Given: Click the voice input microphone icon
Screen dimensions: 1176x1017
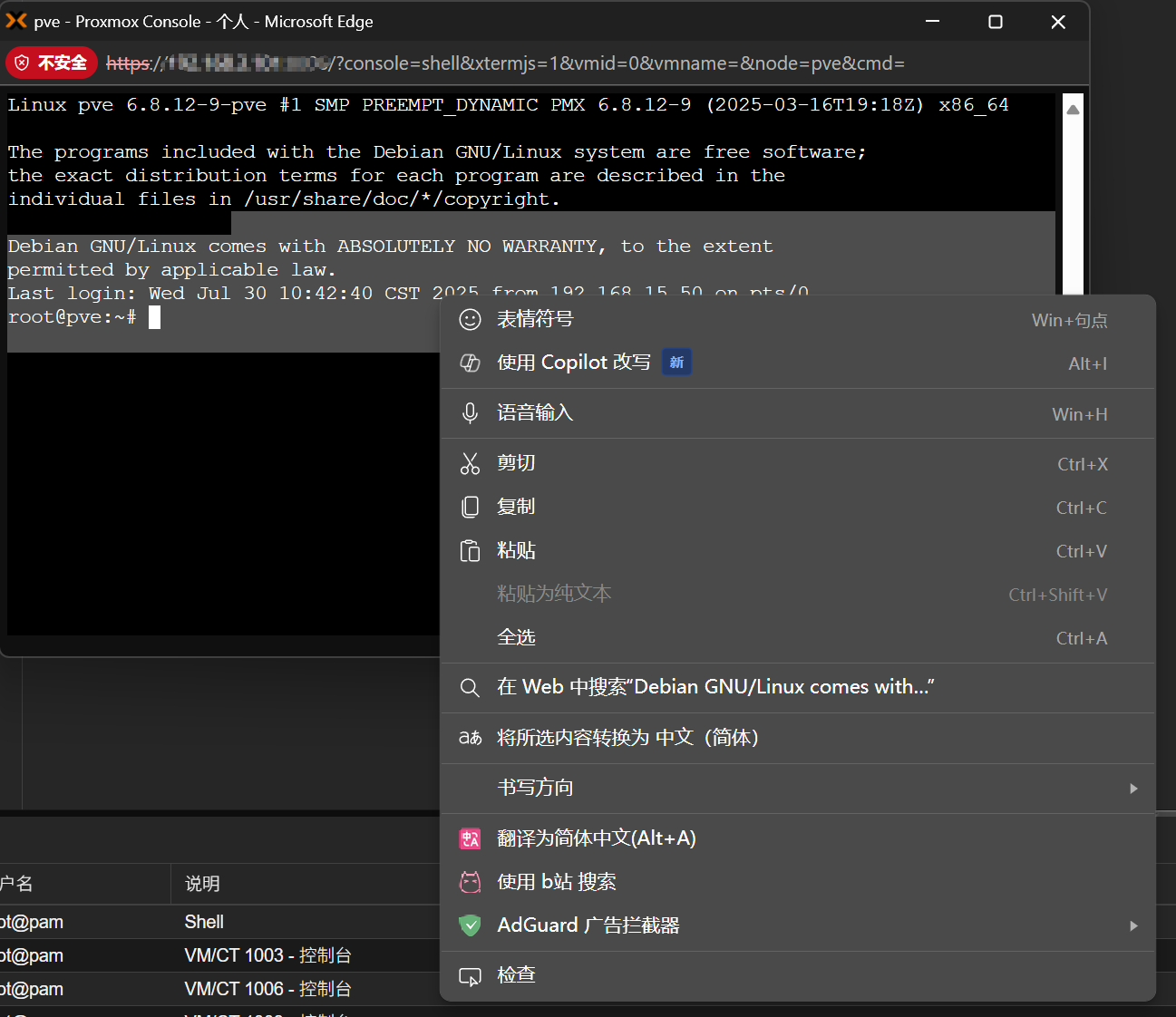Looking at the screenshot, I should pos(470,412).
